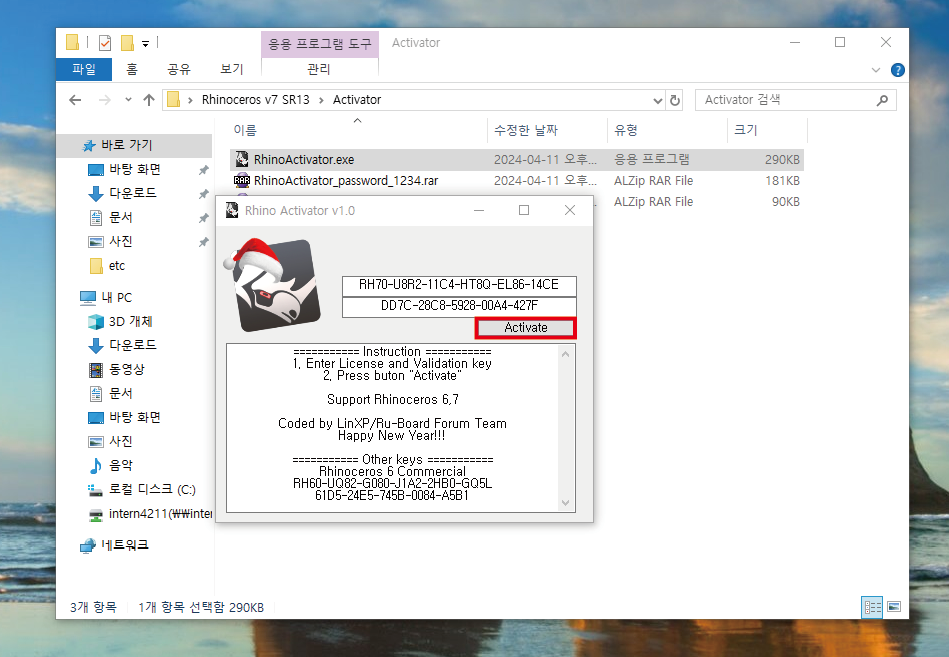The height and width of the screenshot is (657, 949).
Task: Click the pin icon next to pinned 사진
Action: tap(204, 242)
